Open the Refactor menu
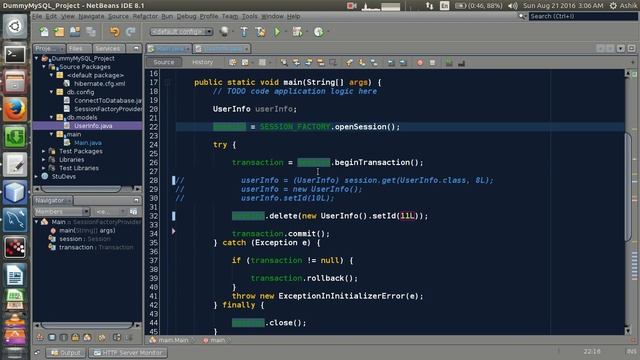 pos(145,16)
